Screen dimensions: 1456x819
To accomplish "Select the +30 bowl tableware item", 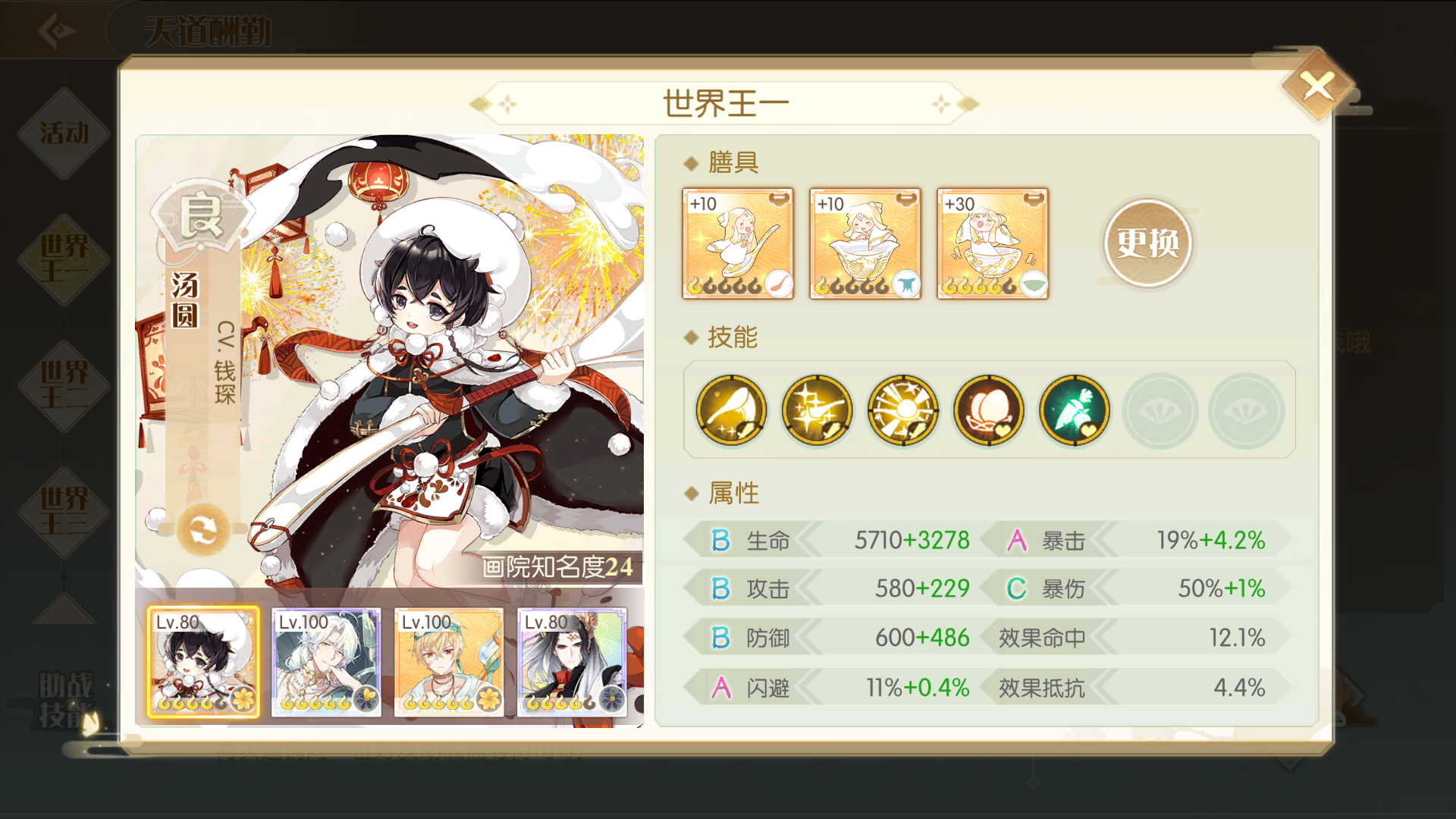I will click(x=993, y=243).
